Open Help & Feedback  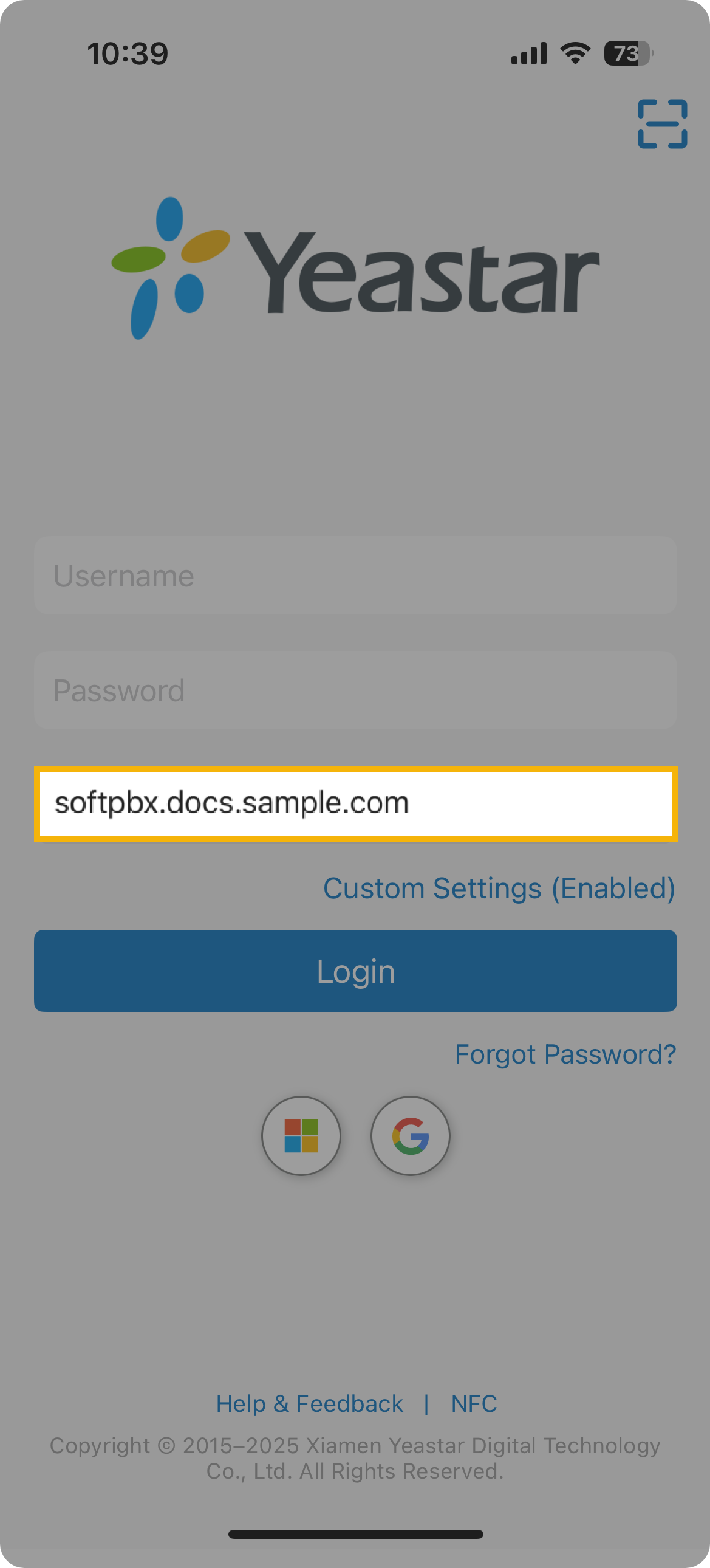(x=309, y=1403)
